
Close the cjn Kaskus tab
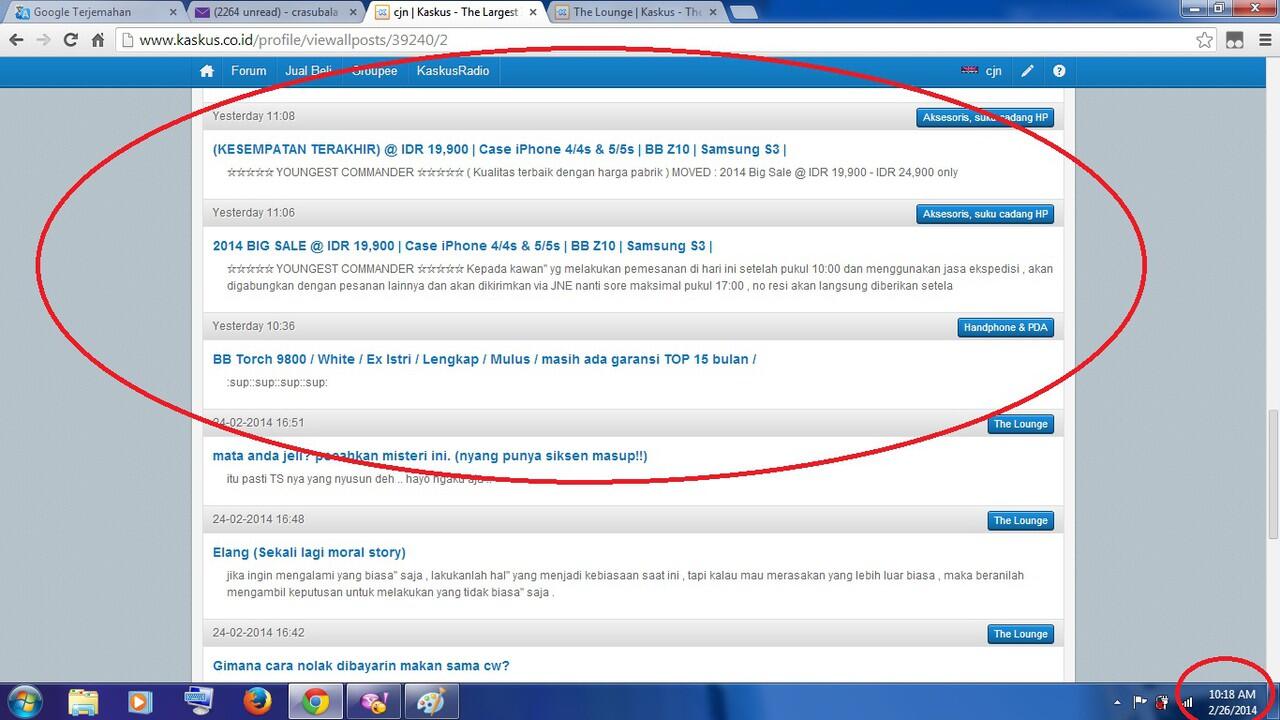pos(532,13)
